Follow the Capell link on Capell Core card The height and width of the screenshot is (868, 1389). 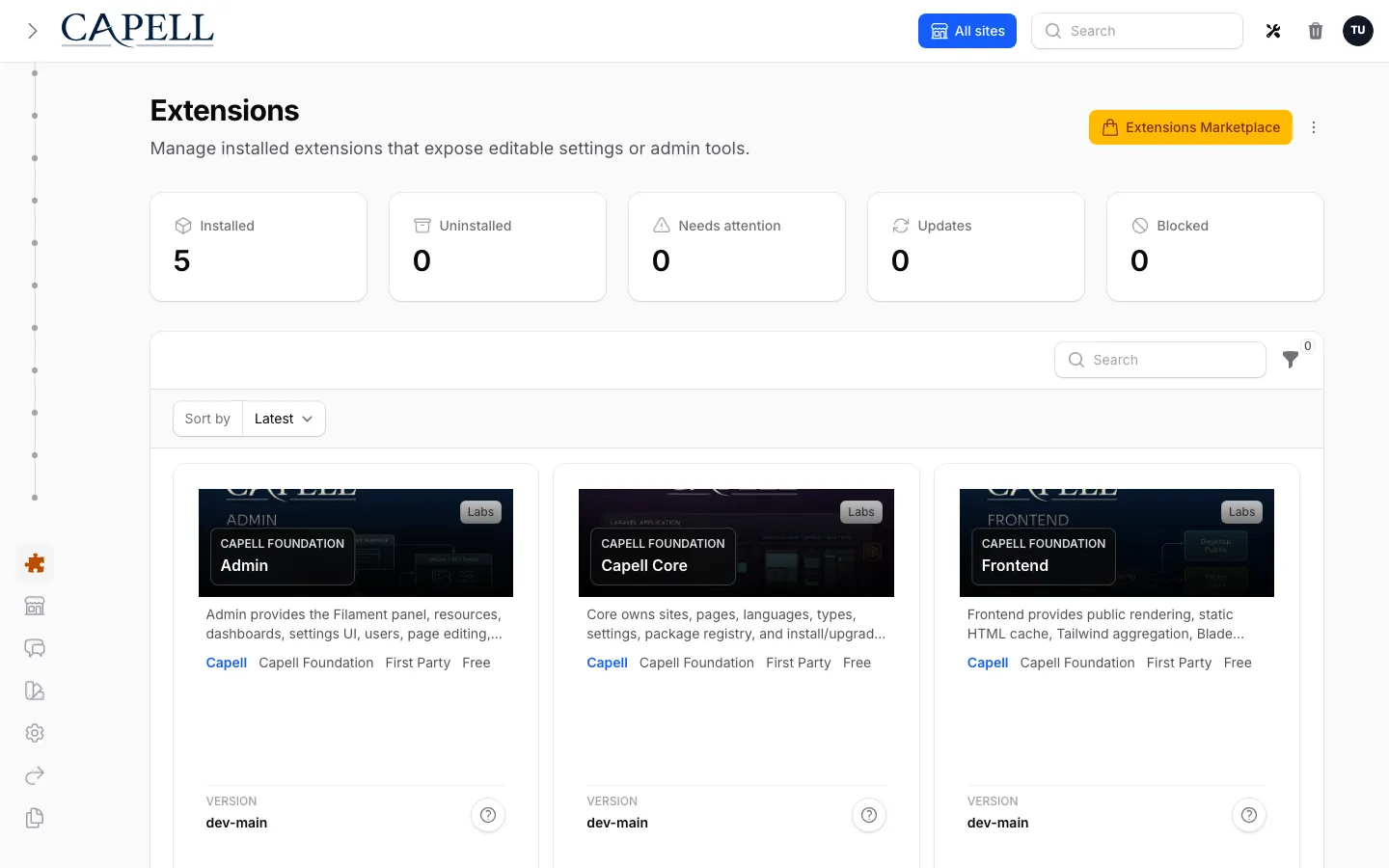tap(607, 663)
